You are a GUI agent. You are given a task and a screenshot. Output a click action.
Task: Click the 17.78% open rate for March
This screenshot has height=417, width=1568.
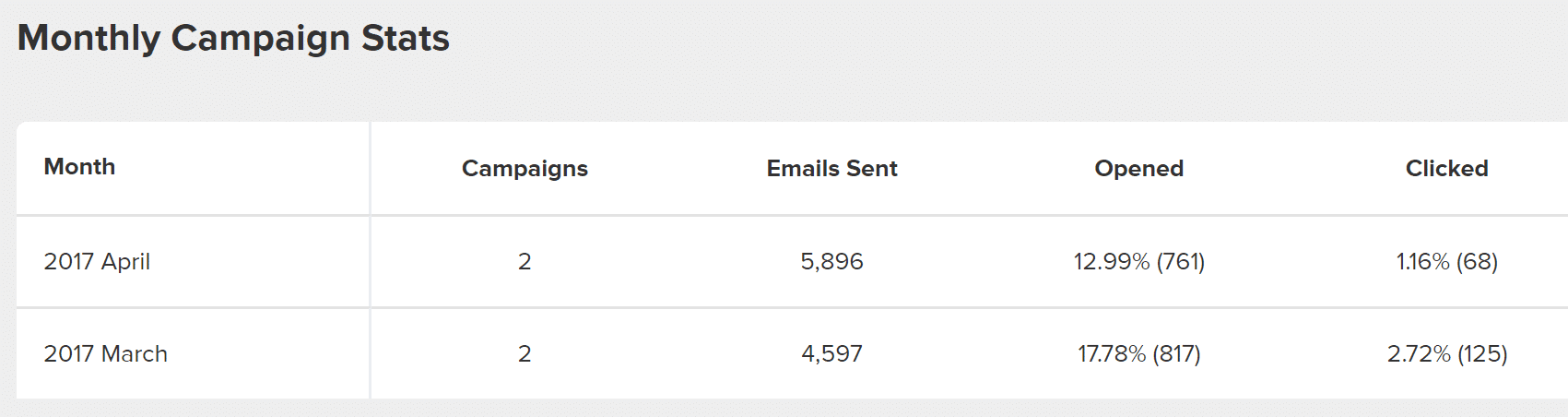(1112, 354)
